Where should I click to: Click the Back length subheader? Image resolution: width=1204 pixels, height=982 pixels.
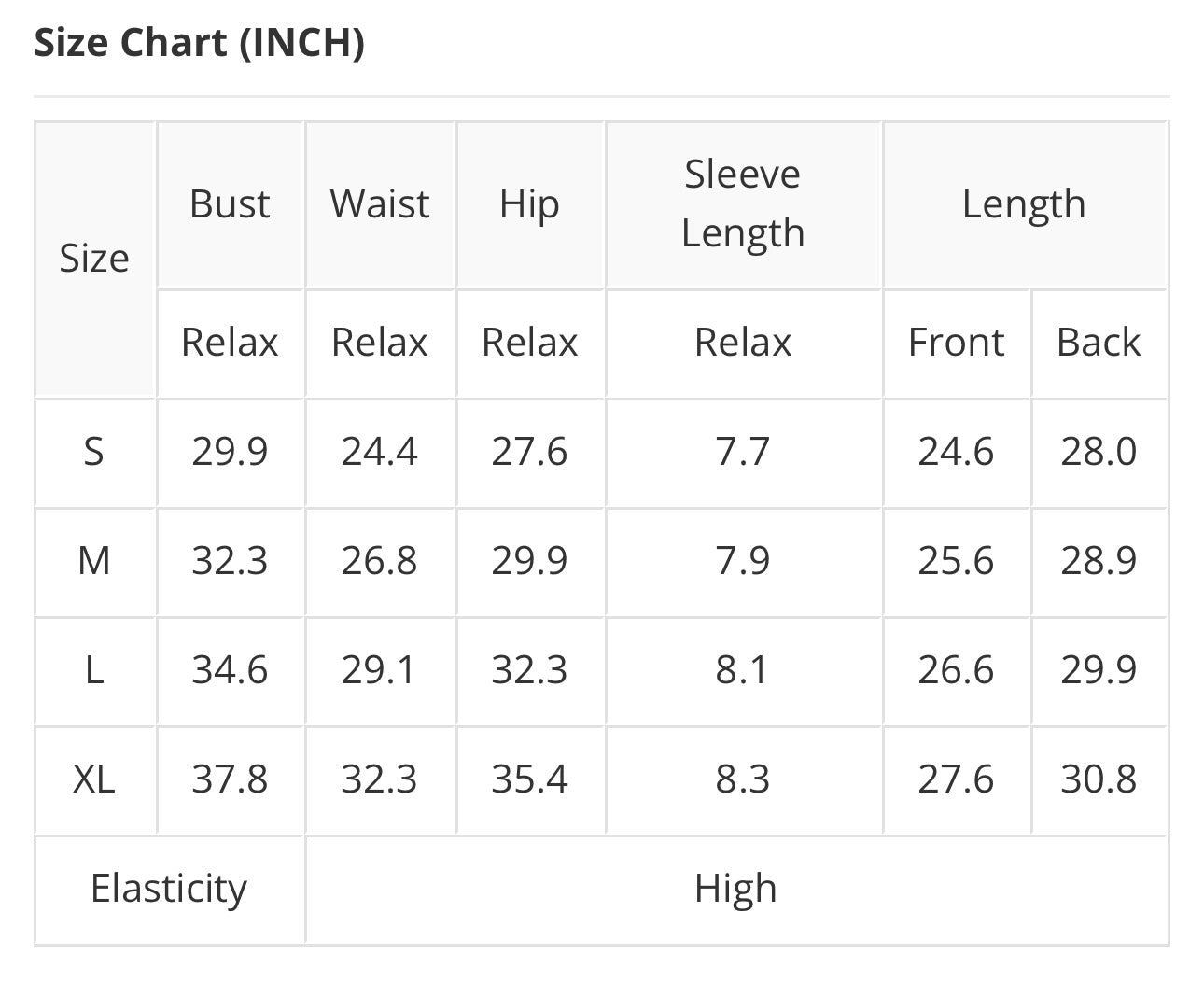(x=1099, y=343)
